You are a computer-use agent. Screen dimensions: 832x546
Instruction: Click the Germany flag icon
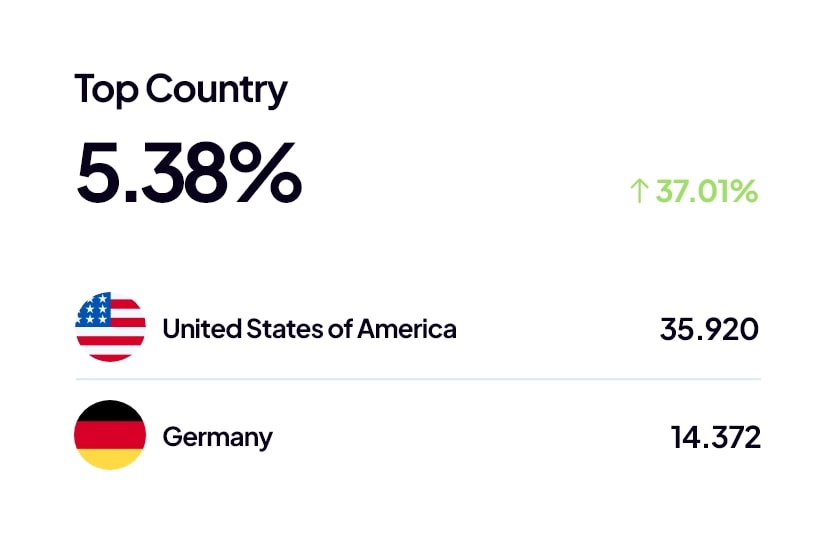coord(110,436)
